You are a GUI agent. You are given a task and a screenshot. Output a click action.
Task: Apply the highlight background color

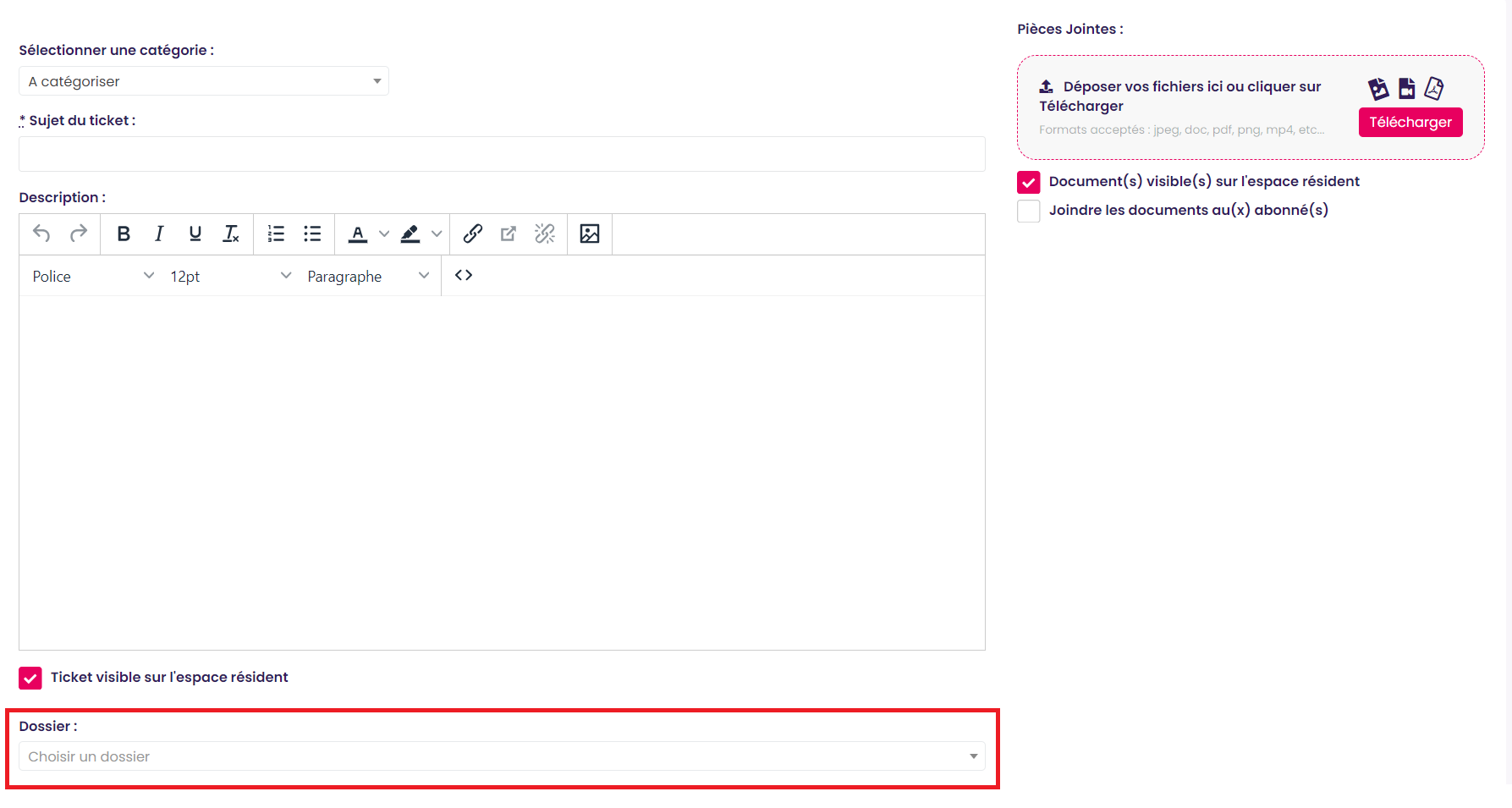pos(410,234)
